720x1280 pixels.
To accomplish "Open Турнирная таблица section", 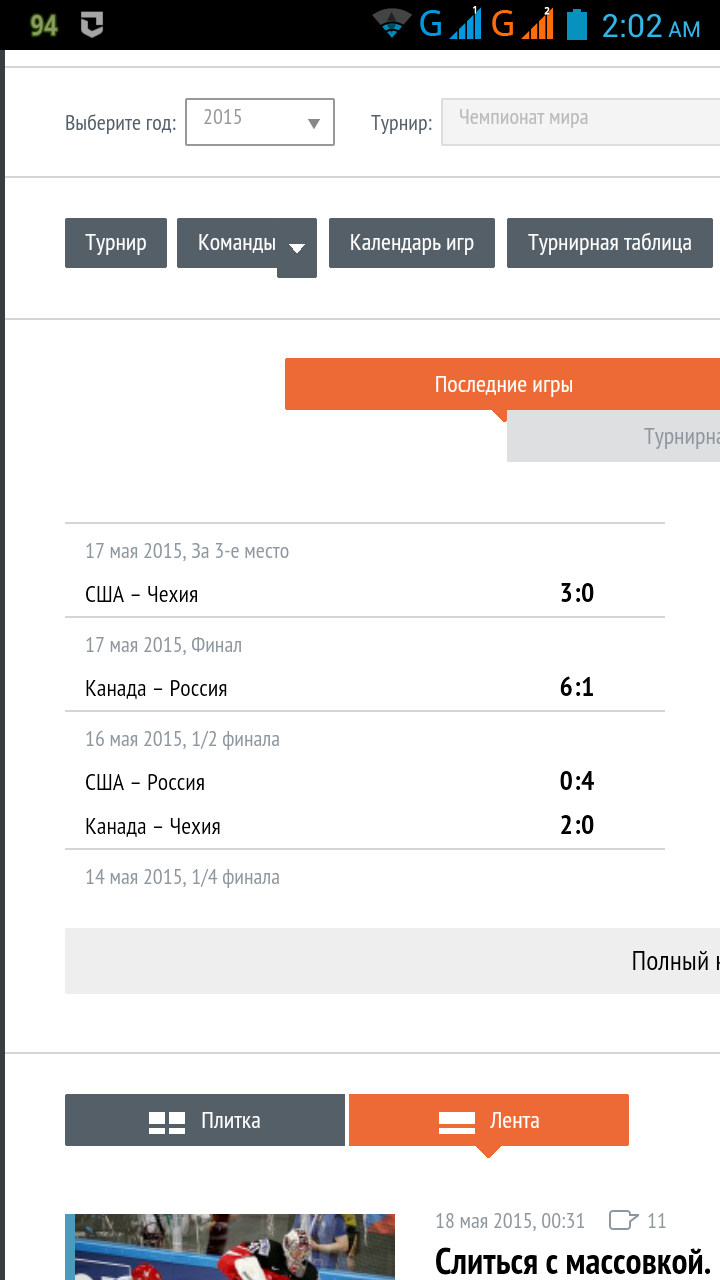I will pos(610,243).
